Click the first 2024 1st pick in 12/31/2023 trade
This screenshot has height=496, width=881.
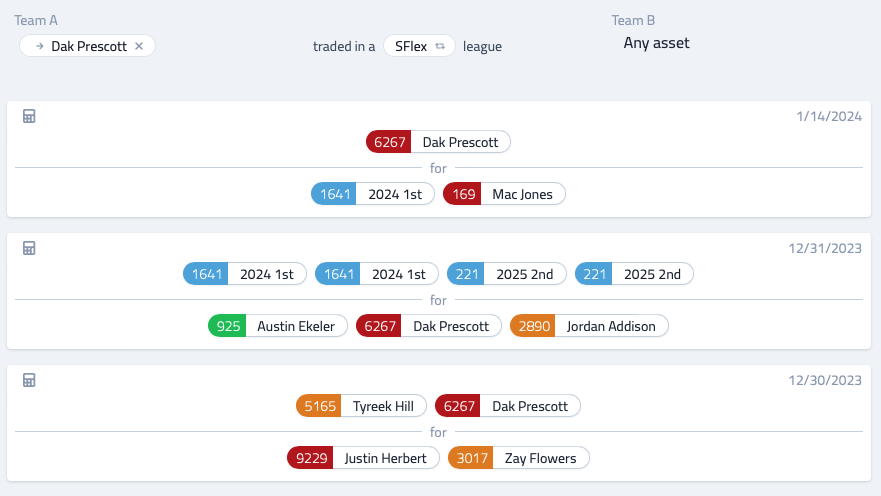click(x=244, y=274)
